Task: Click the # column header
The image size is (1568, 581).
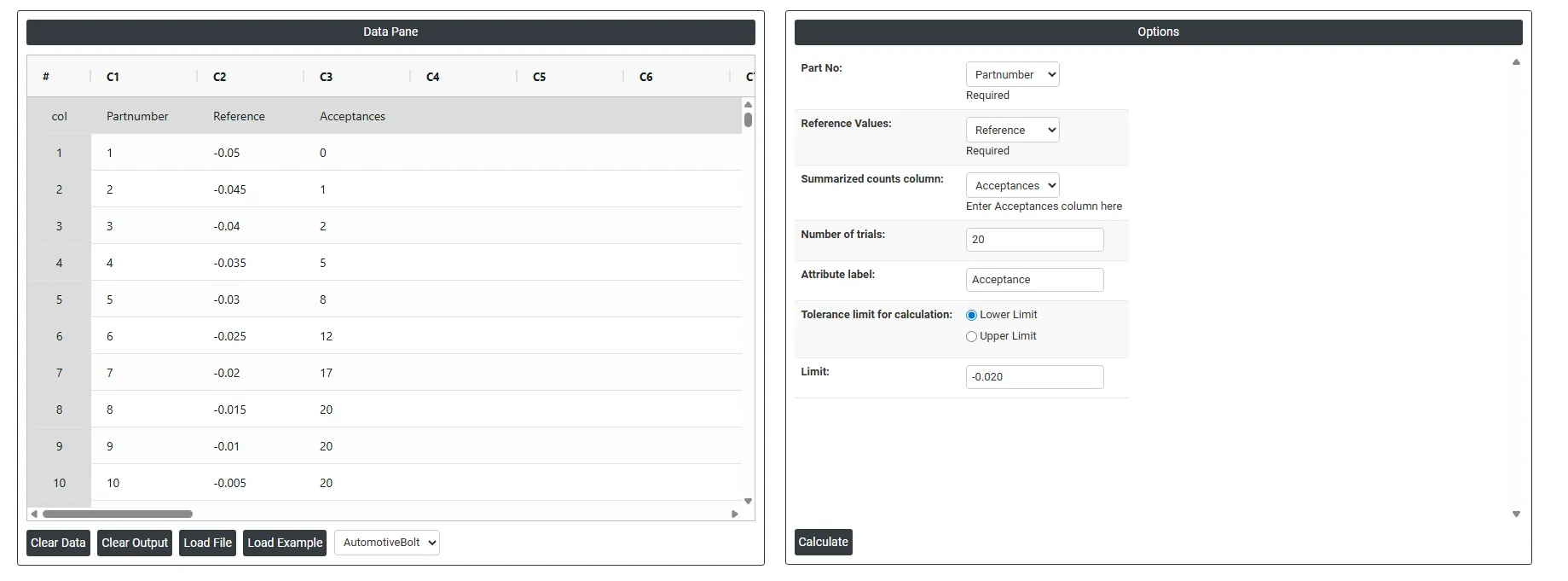Action: tap(59, 77)
